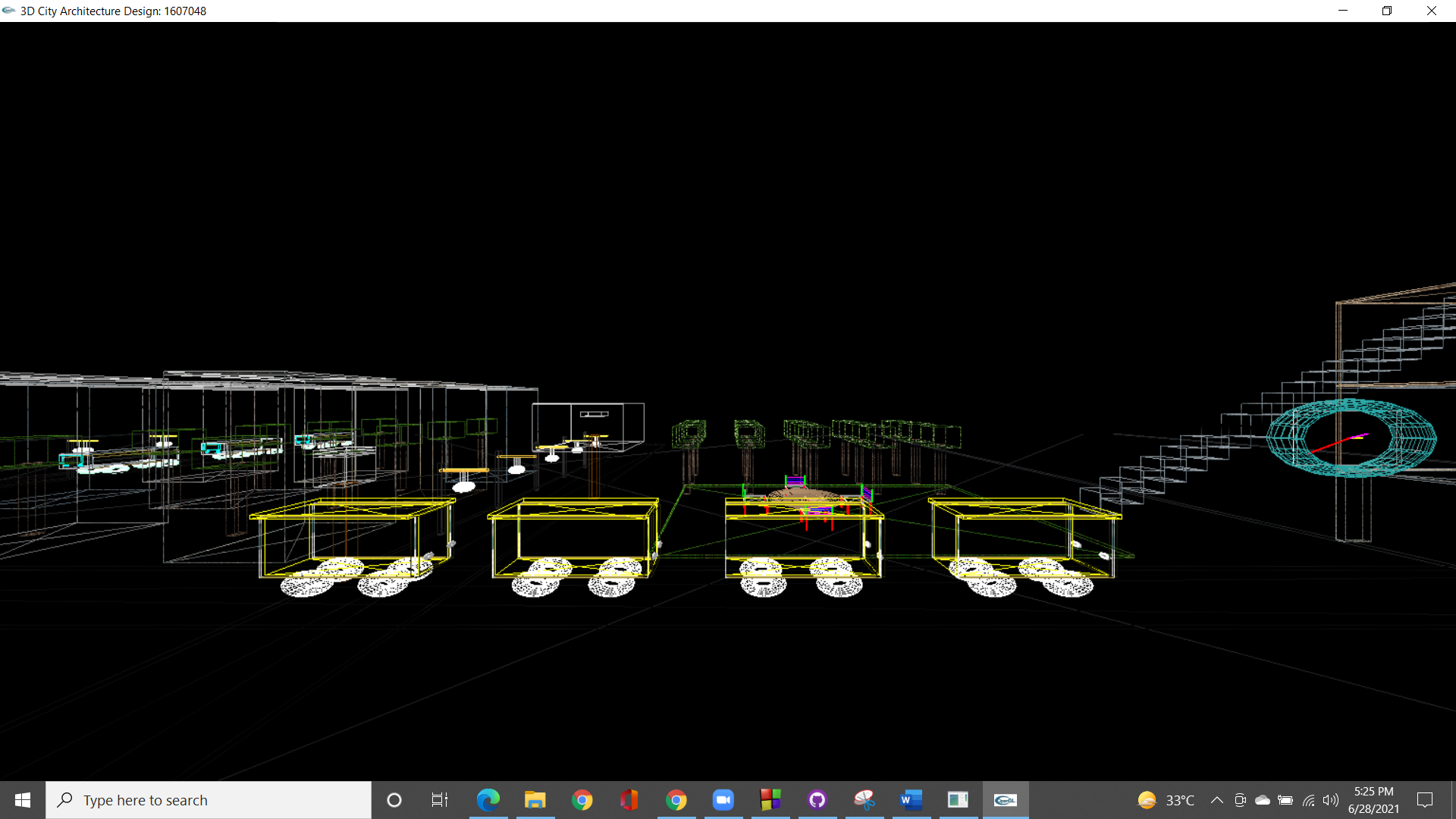
Task: Launch Microsoft Edge from the taskbar
Action: tap(488, 800)
